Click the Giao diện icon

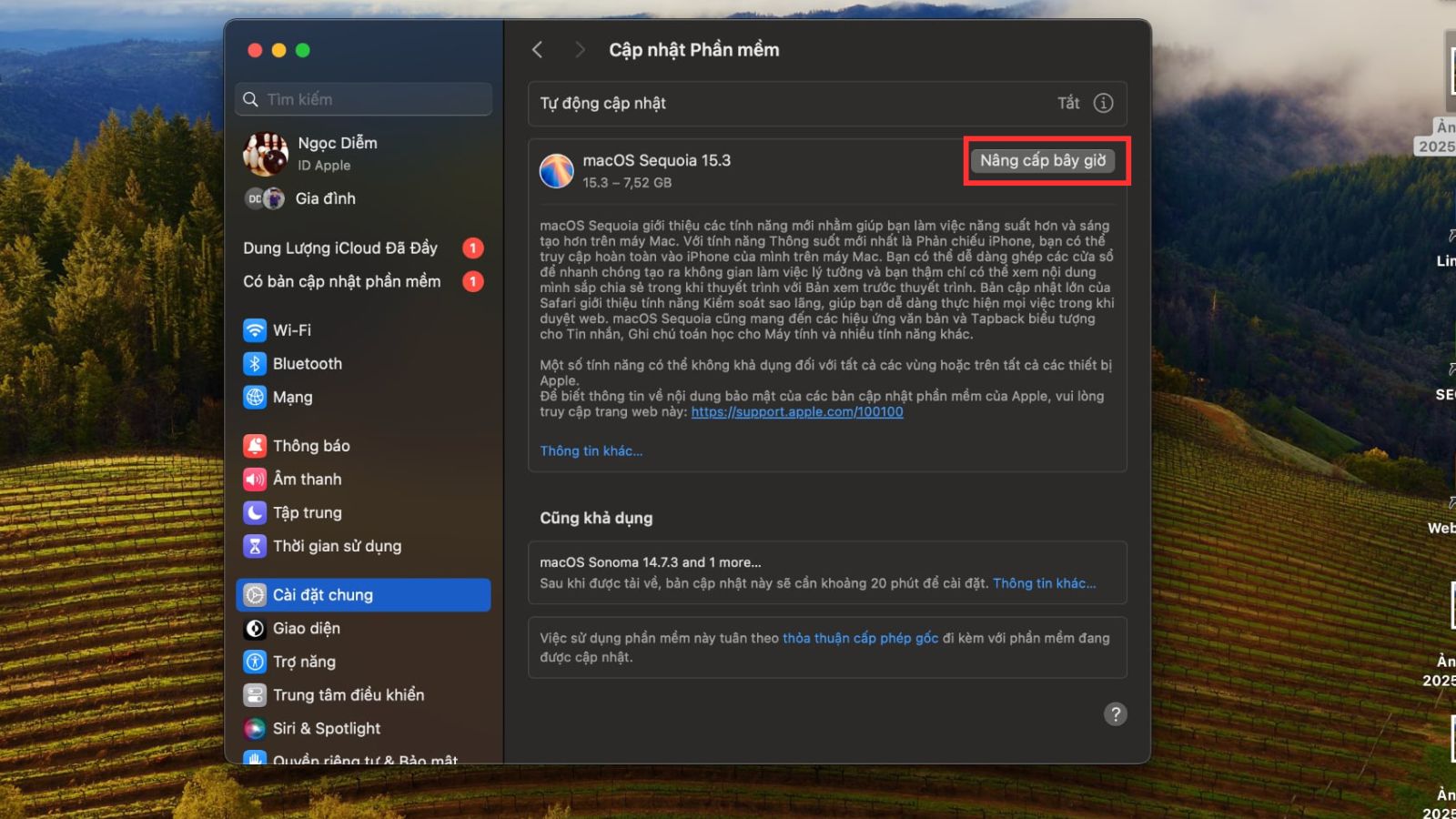(x=255, y=629)
